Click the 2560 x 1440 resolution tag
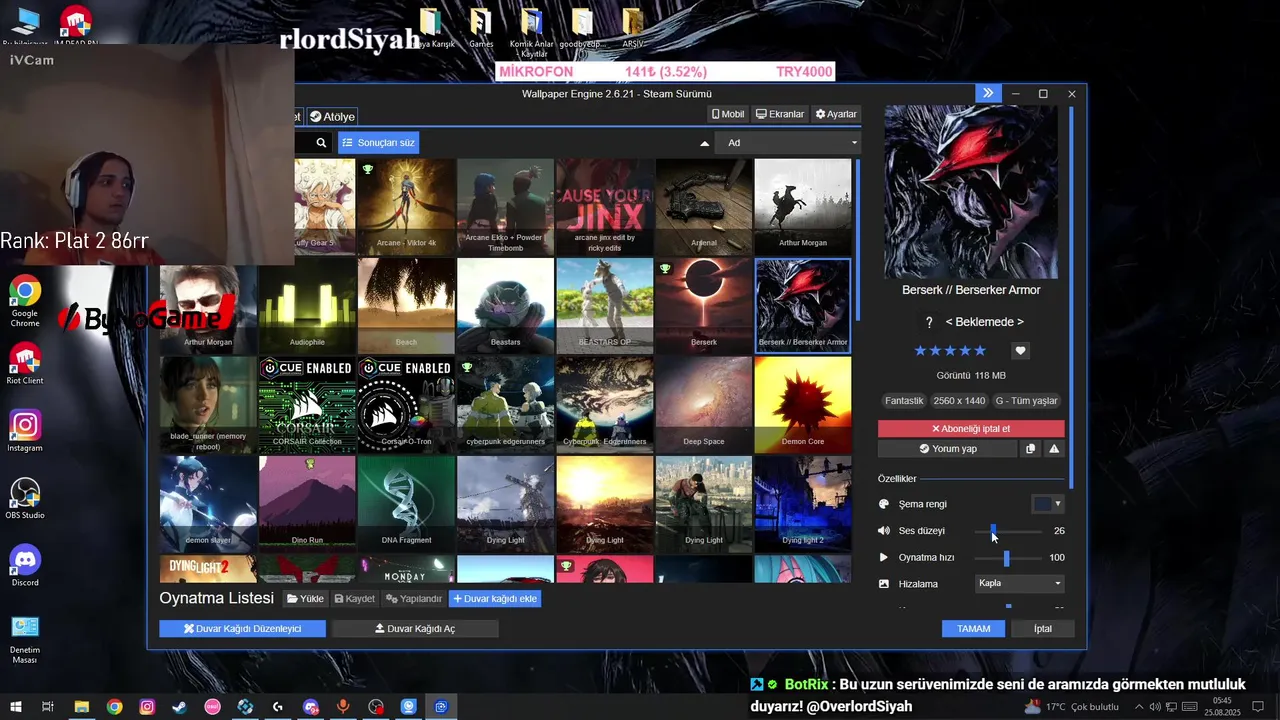 [x=959, y=401]
